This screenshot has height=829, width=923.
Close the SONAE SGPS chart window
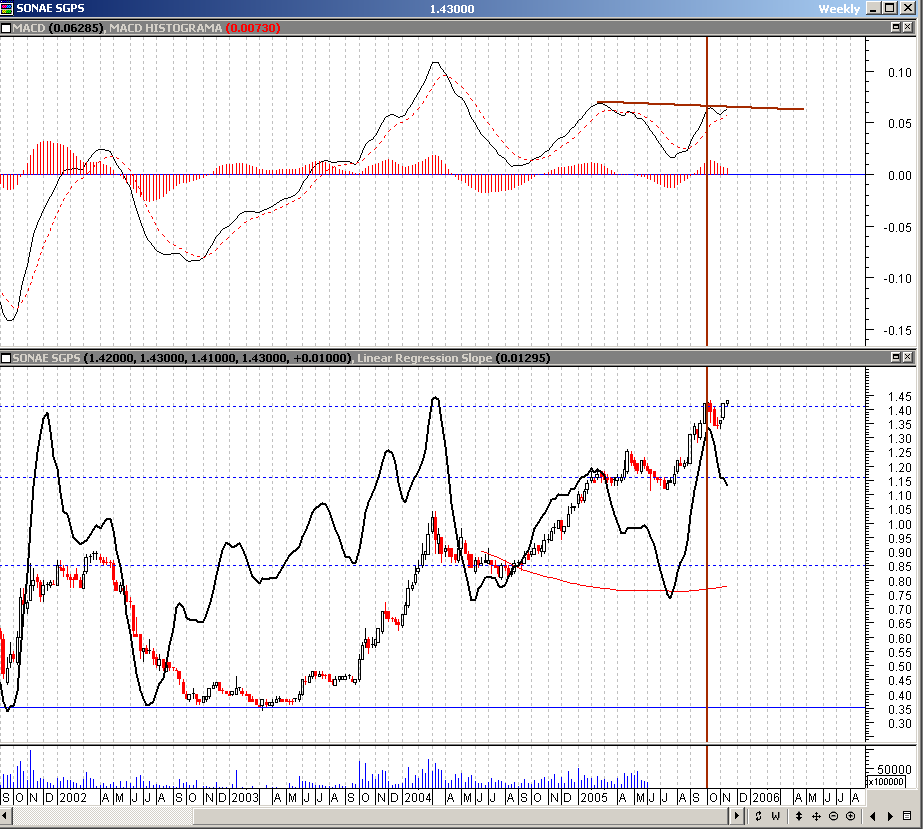(908, 8)
